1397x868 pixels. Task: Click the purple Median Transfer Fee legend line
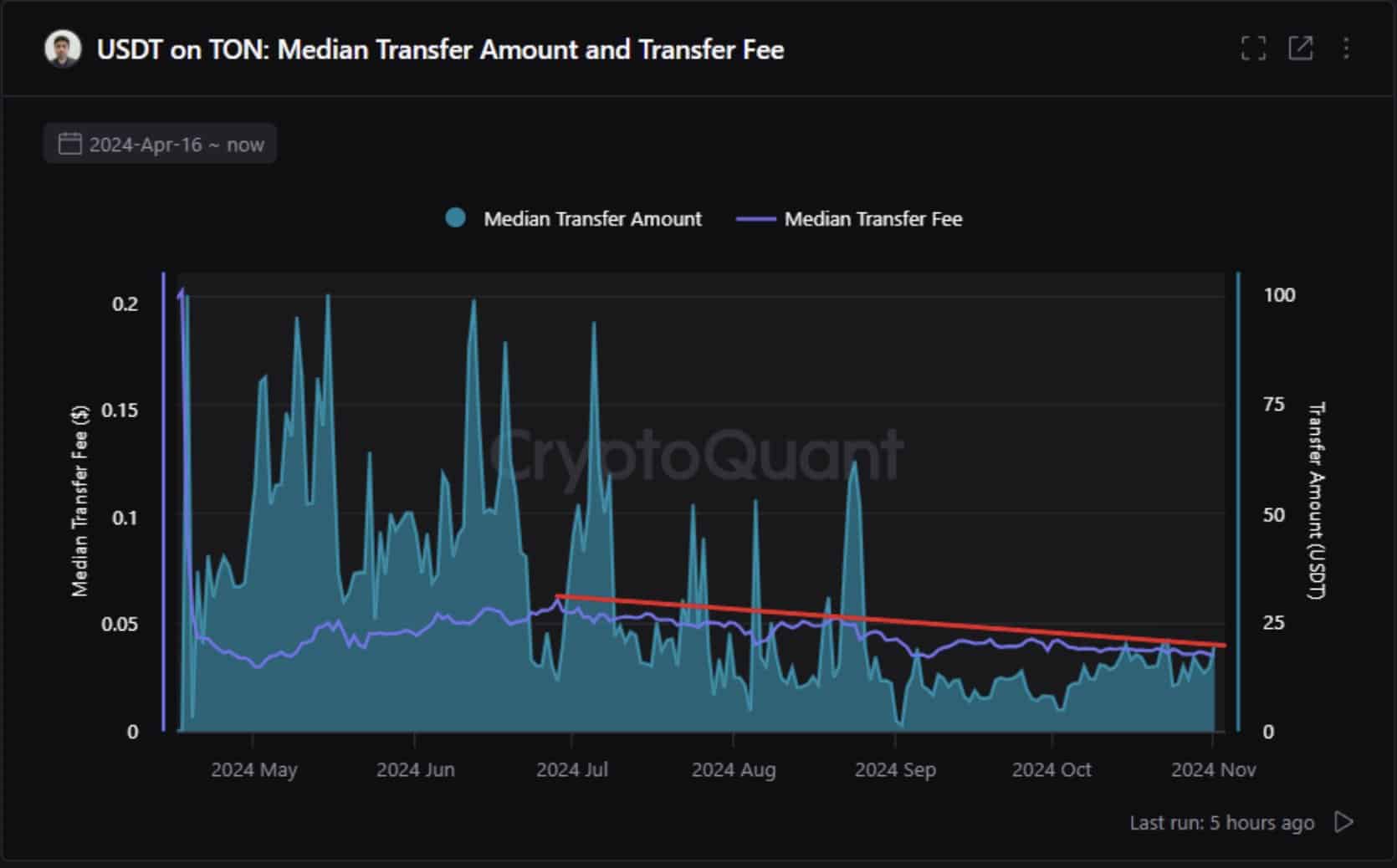[755, 219]
